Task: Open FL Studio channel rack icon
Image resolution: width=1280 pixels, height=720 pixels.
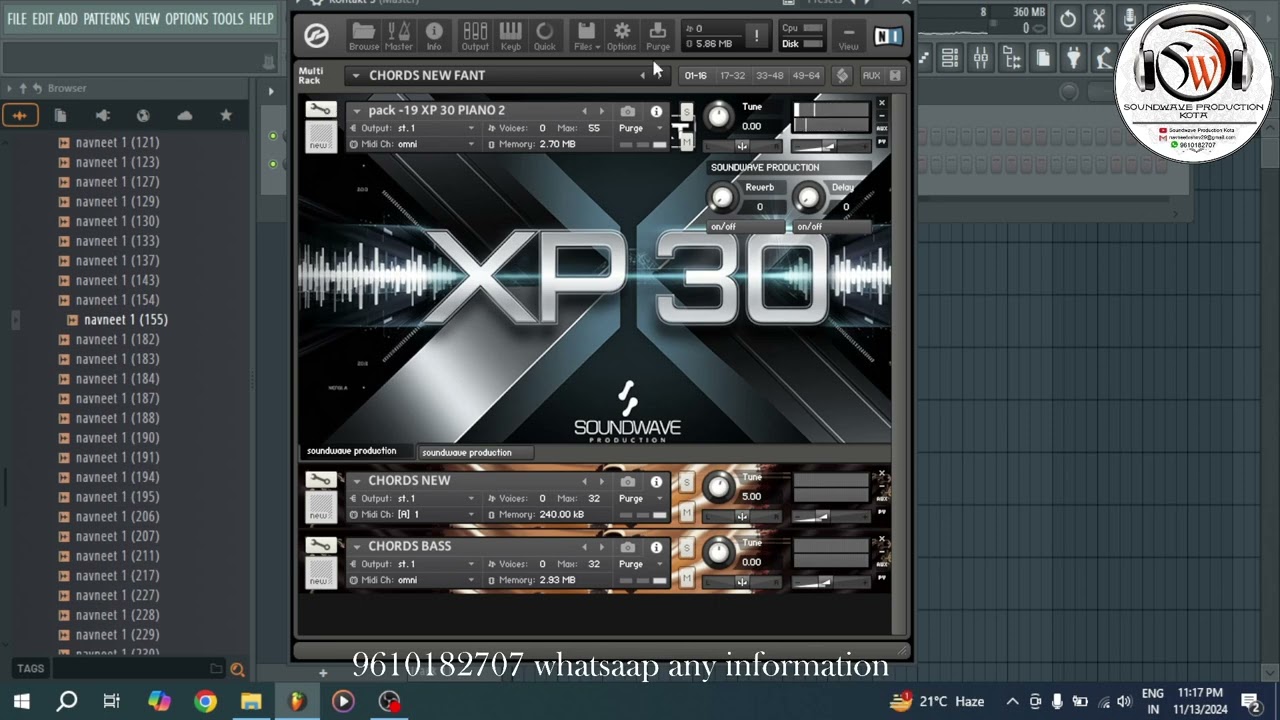Action: click(x=950, y=58)
